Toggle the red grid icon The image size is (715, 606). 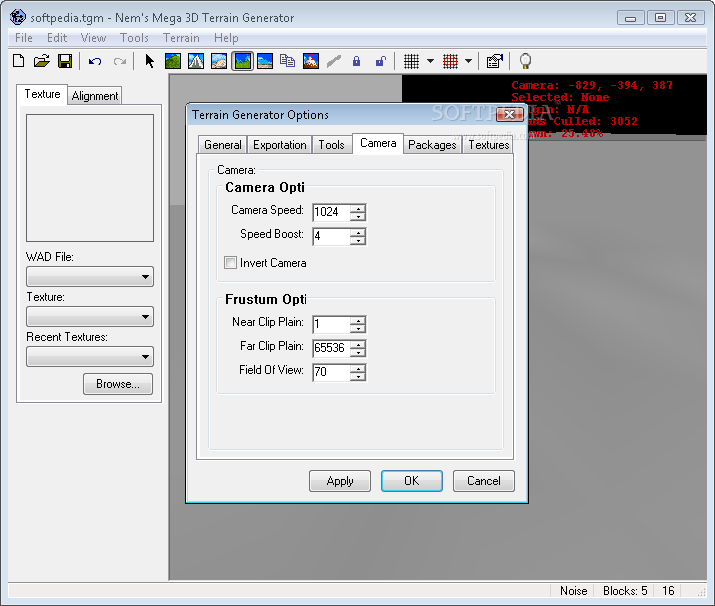point(451,61)
